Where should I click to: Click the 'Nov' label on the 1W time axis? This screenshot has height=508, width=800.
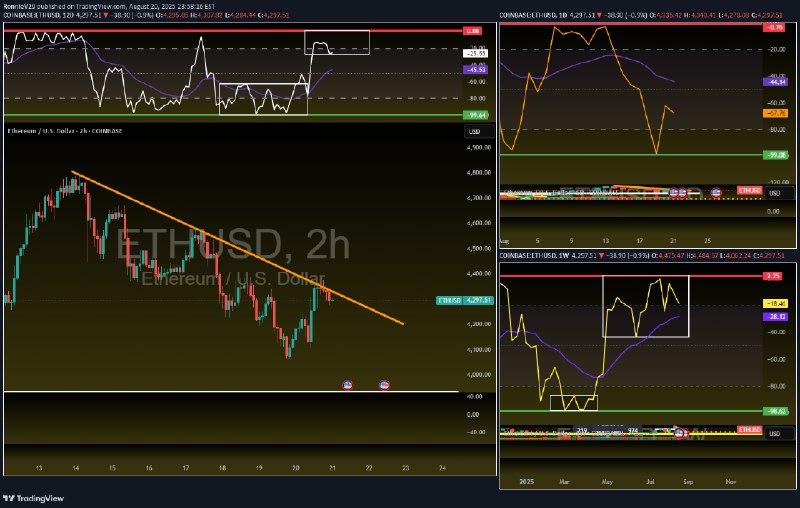tap(731, 481)
